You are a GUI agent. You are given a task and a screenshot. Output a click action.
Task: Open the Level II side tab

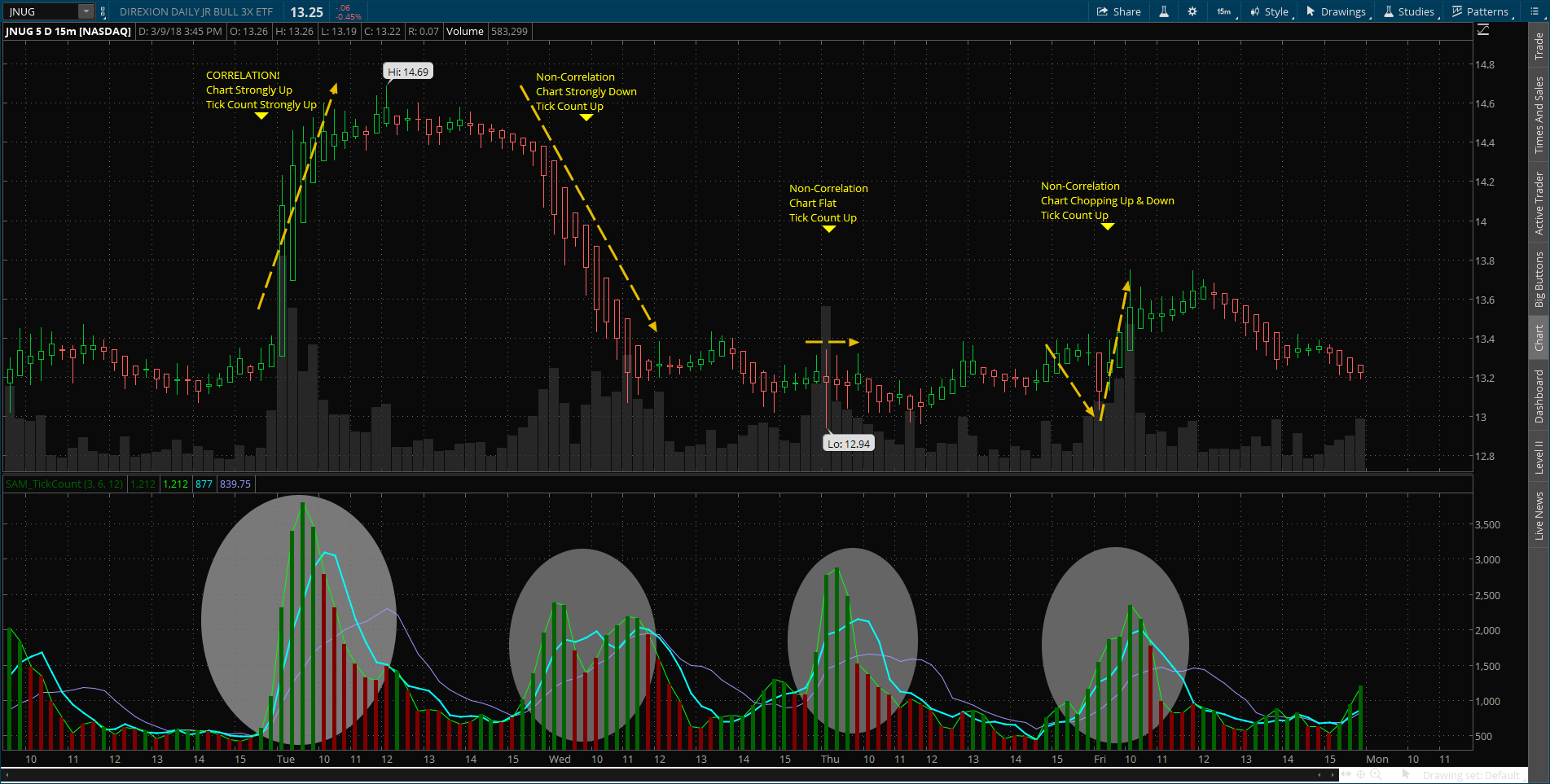(x=1539, y=457)
